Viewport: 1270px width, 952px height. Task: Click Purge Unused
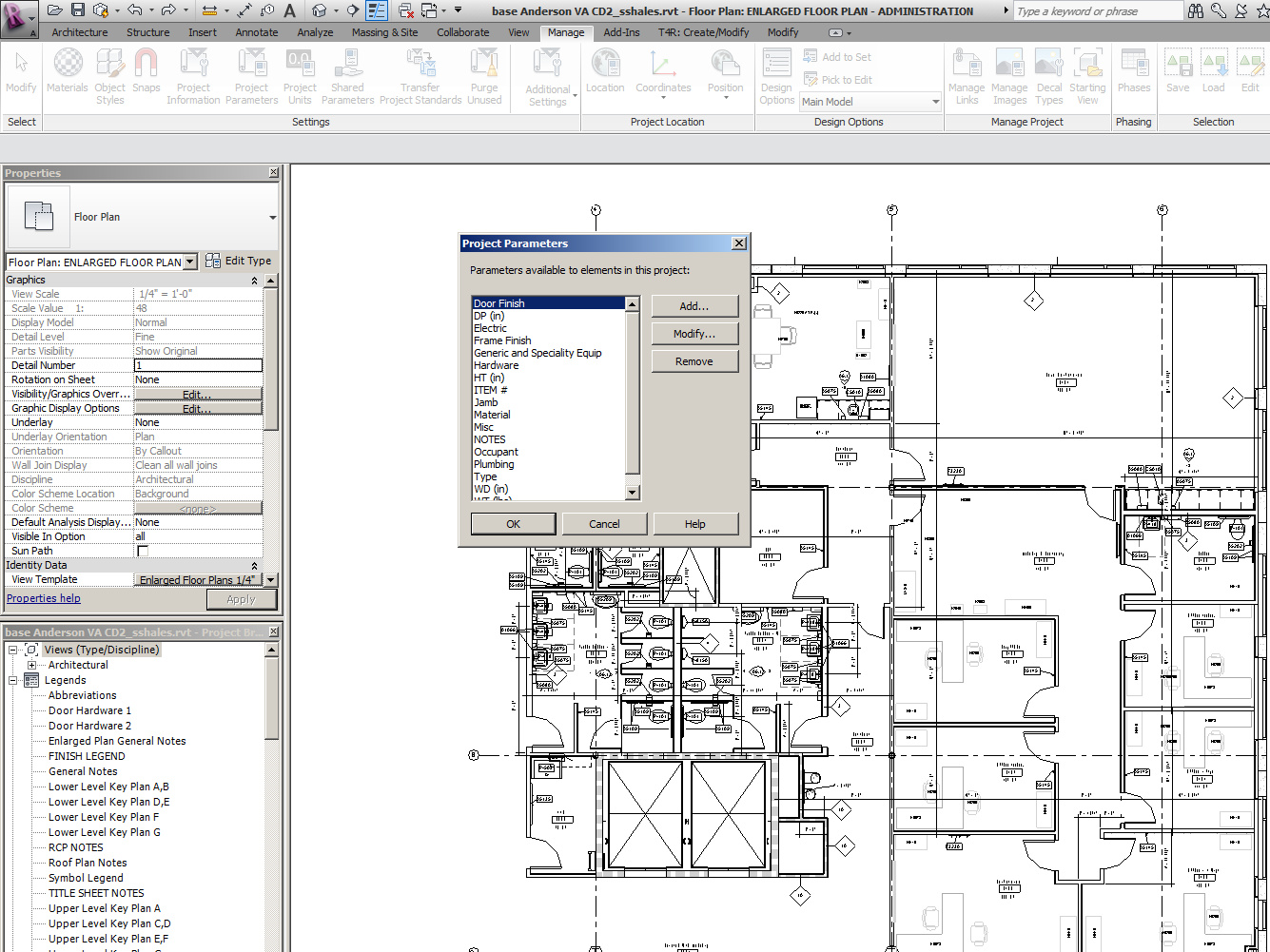point(484,76)
